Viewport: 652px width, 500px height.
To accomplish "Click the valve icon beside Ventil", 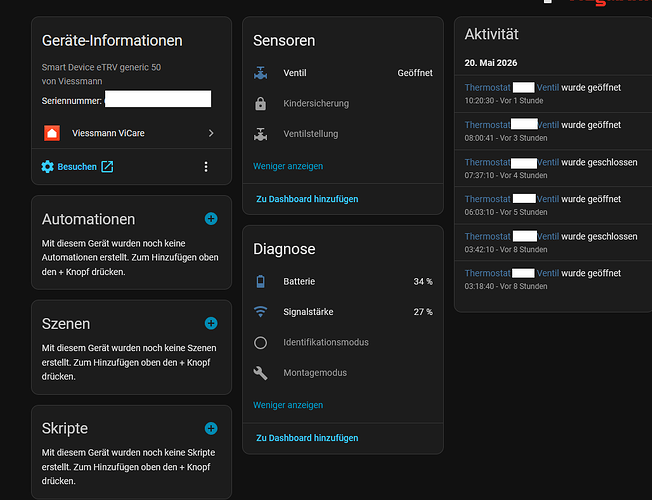I will tap(261, 73).
